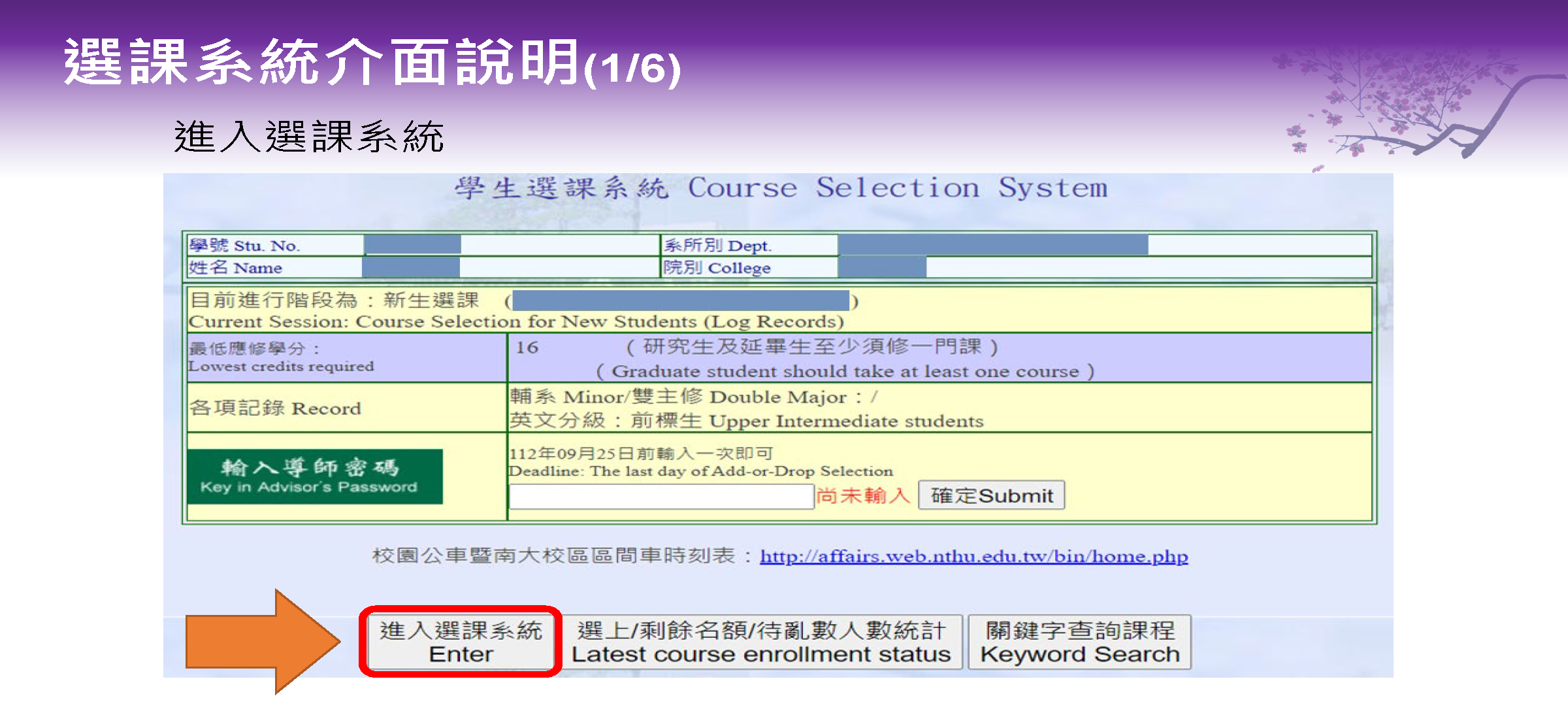
Task: Open Keyword Search for courses
Action: pyautogui.click(x=1080, y=642)
